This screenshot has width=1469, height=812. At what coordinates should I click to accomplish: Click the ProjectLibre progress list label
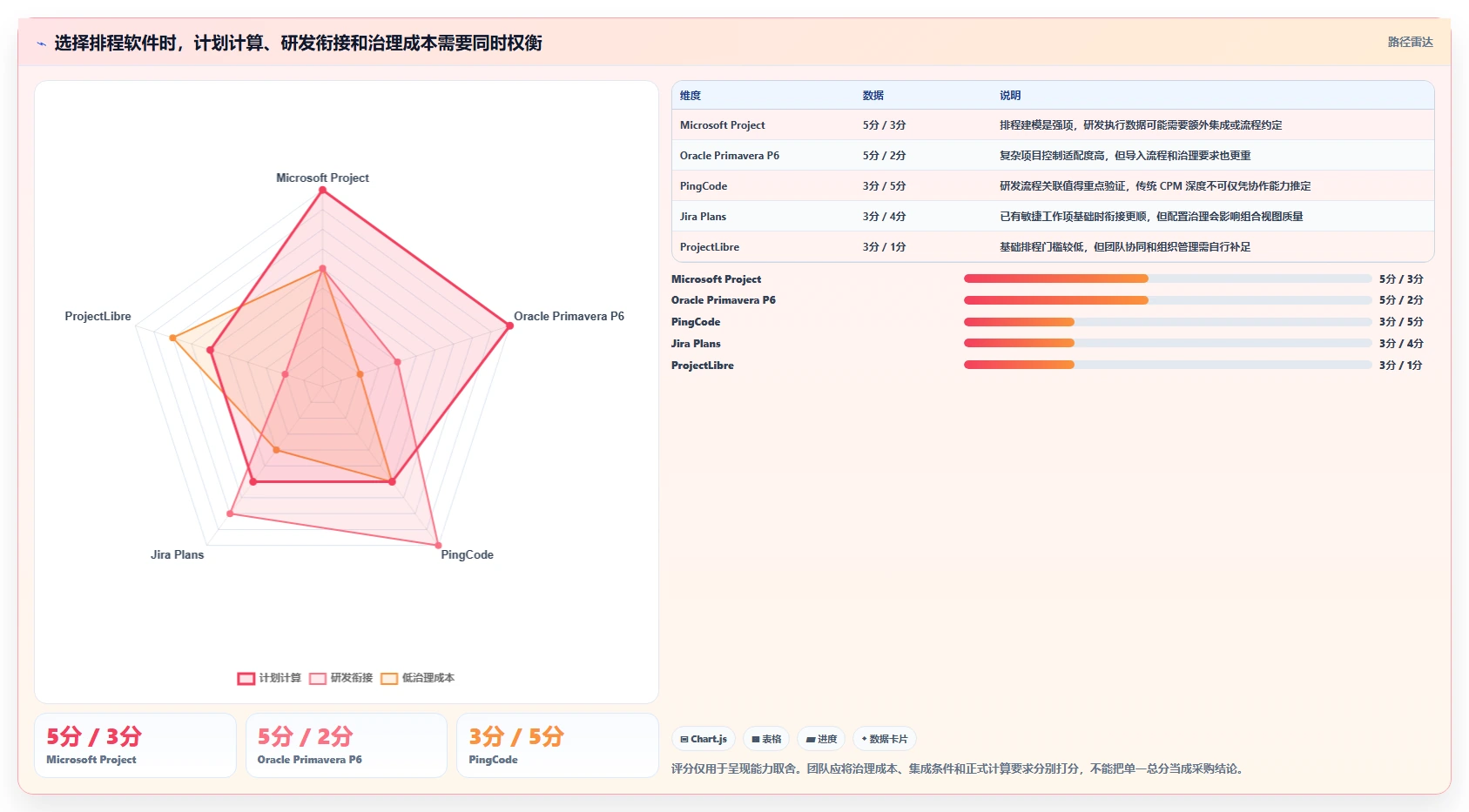coord(703,366)
